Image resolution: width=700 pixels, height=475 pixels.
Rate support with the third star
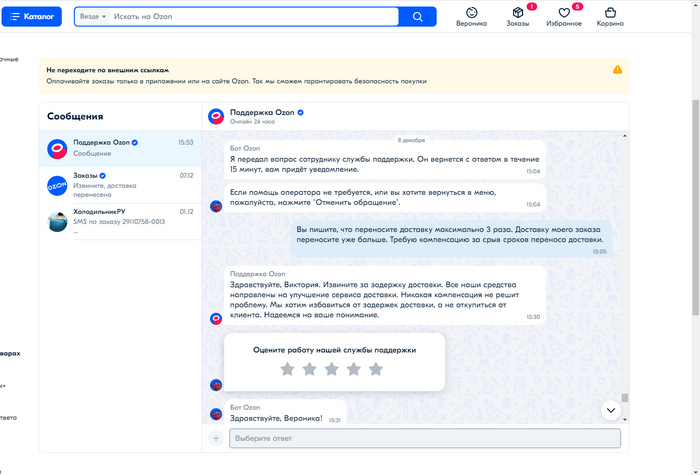tap(331, 369)
